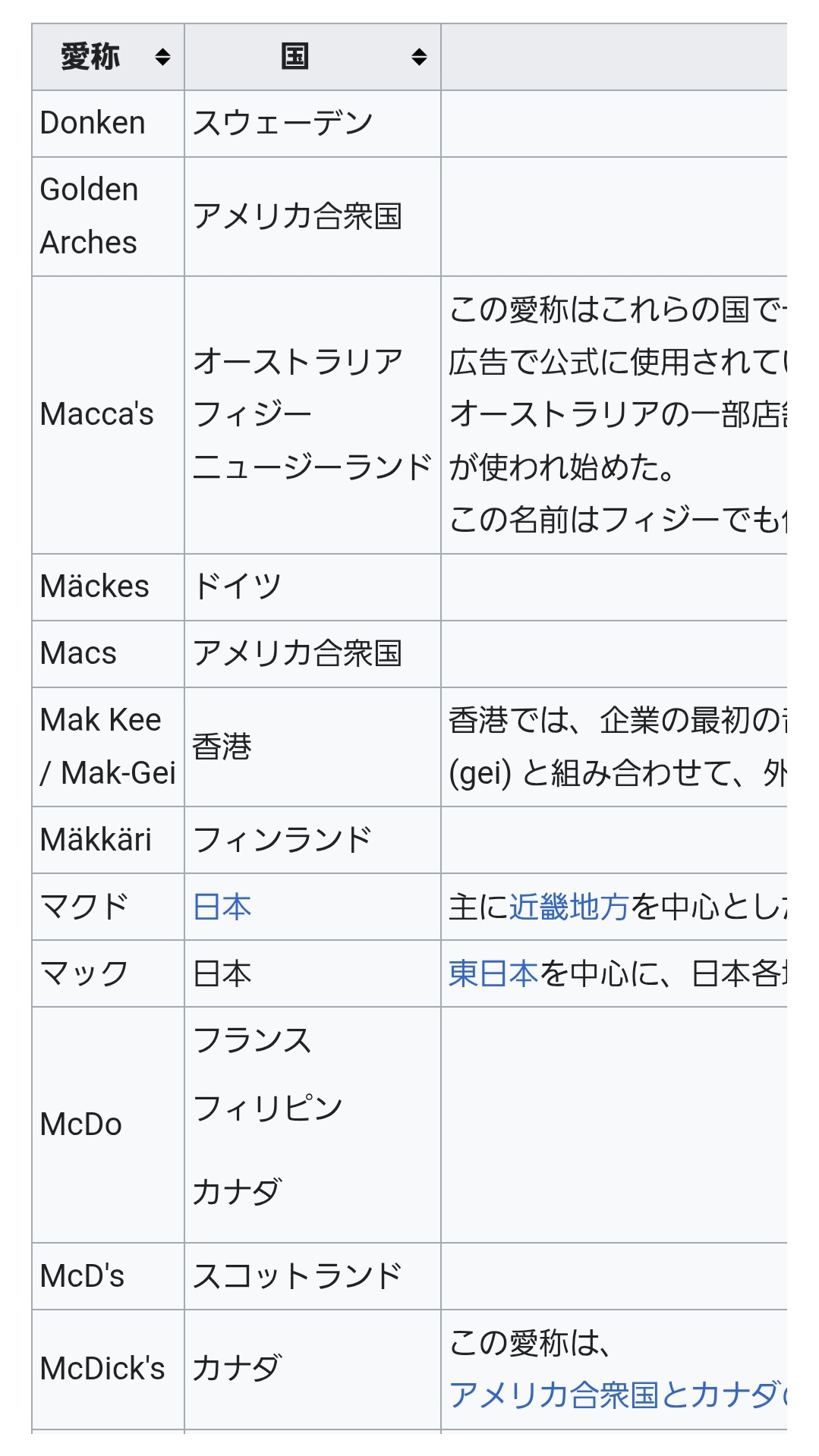This screenshot has height=1456, width=819.
Task: Select the Golden Arches cell
Action: point(89,216)
